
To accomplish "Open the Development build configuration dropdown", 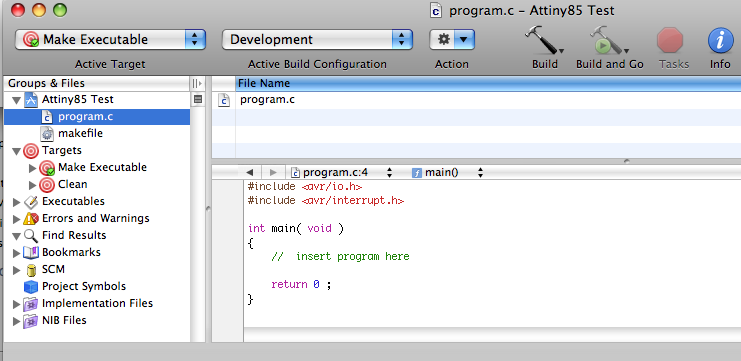I will coord(317,40).
